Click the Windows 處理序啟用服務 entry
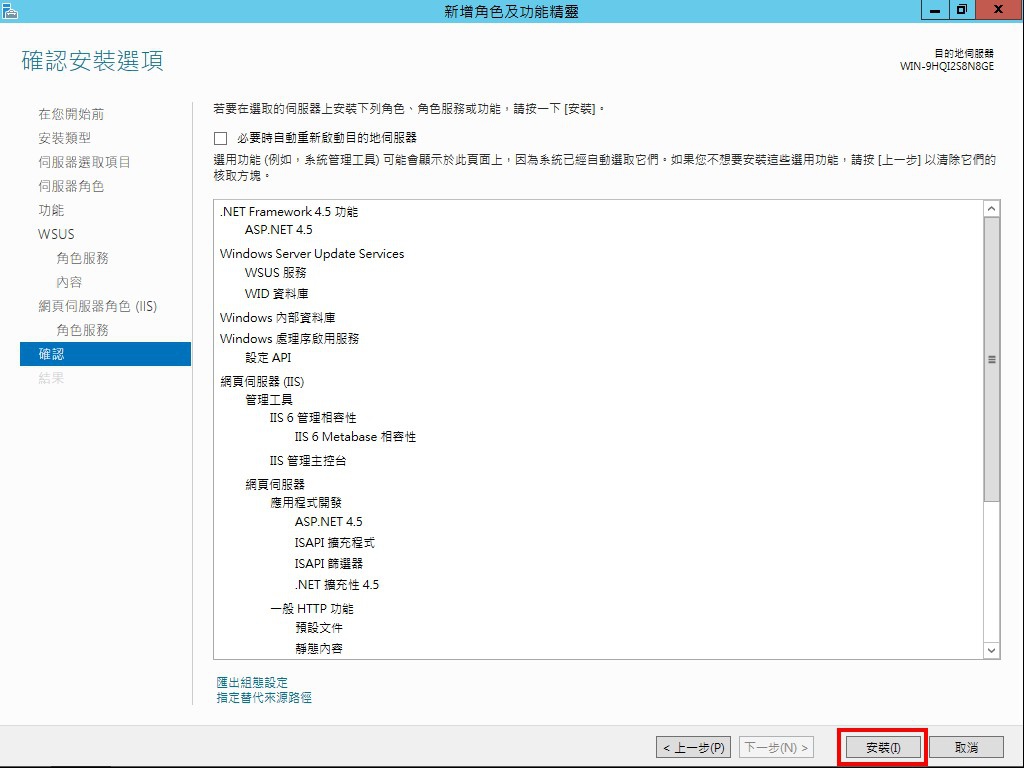Viewport: 1024px width, 768px height. coord(289,338)
